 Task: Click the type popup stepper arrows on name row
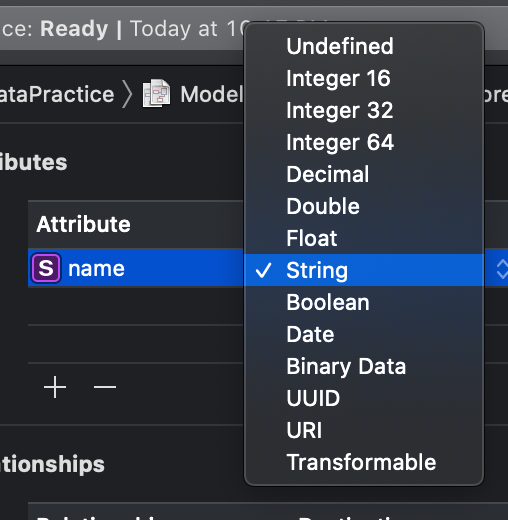click(502, 269)
